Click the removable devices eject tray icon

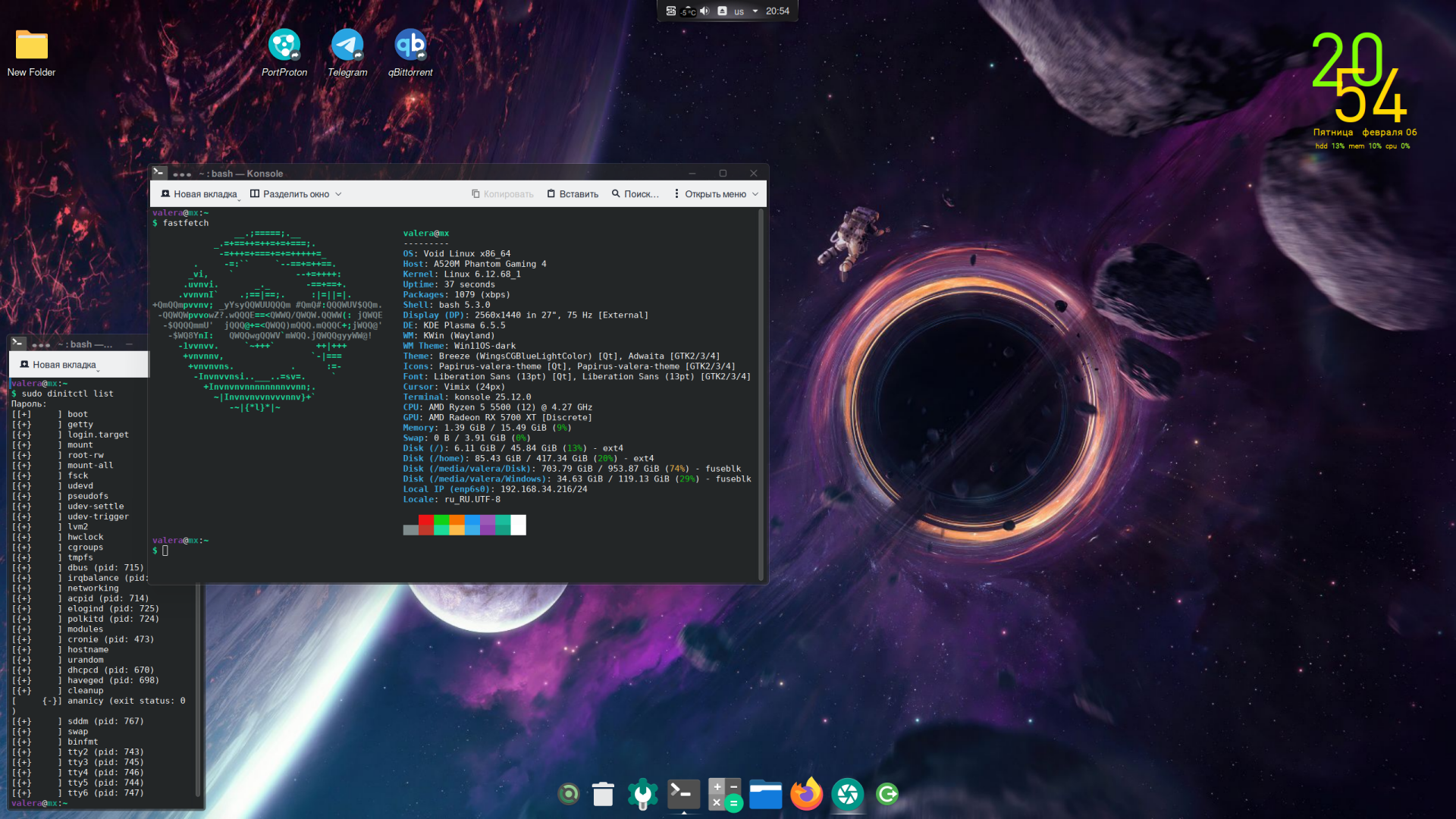pyautogui.click(x=722, y=11)
